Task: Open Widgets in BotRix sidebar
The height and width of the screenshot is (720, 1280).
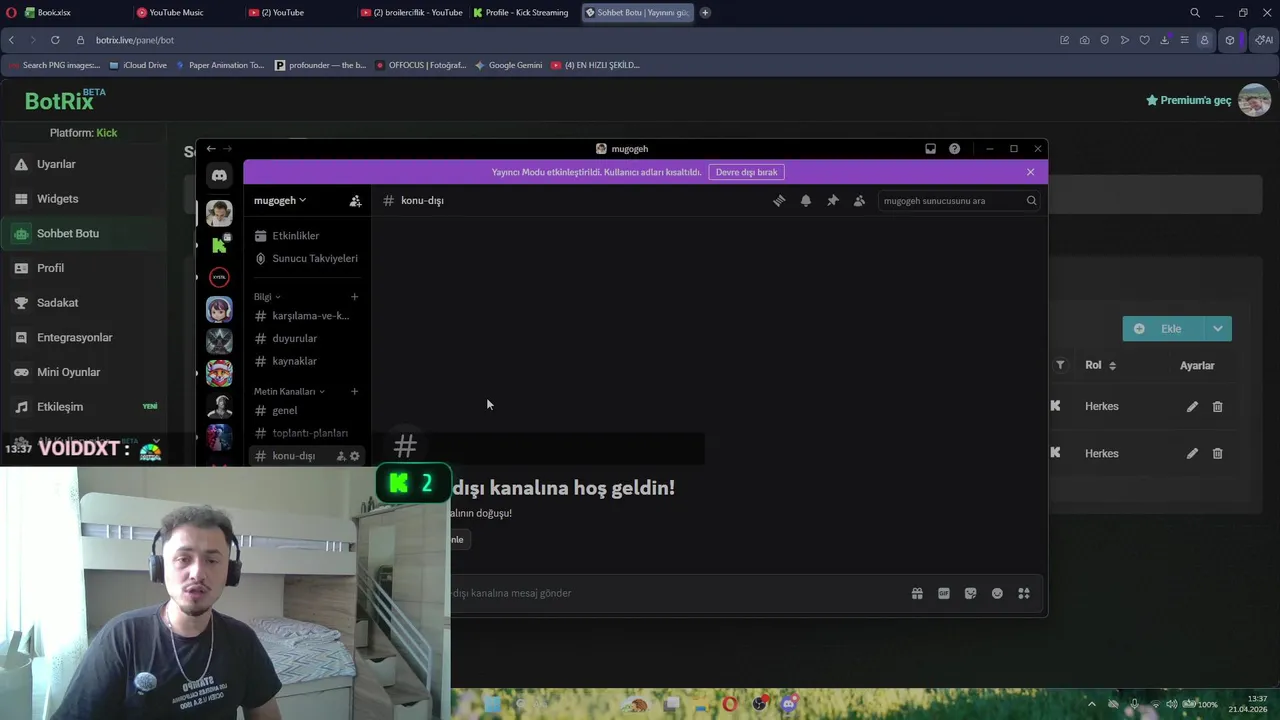Action: [82, 199]
